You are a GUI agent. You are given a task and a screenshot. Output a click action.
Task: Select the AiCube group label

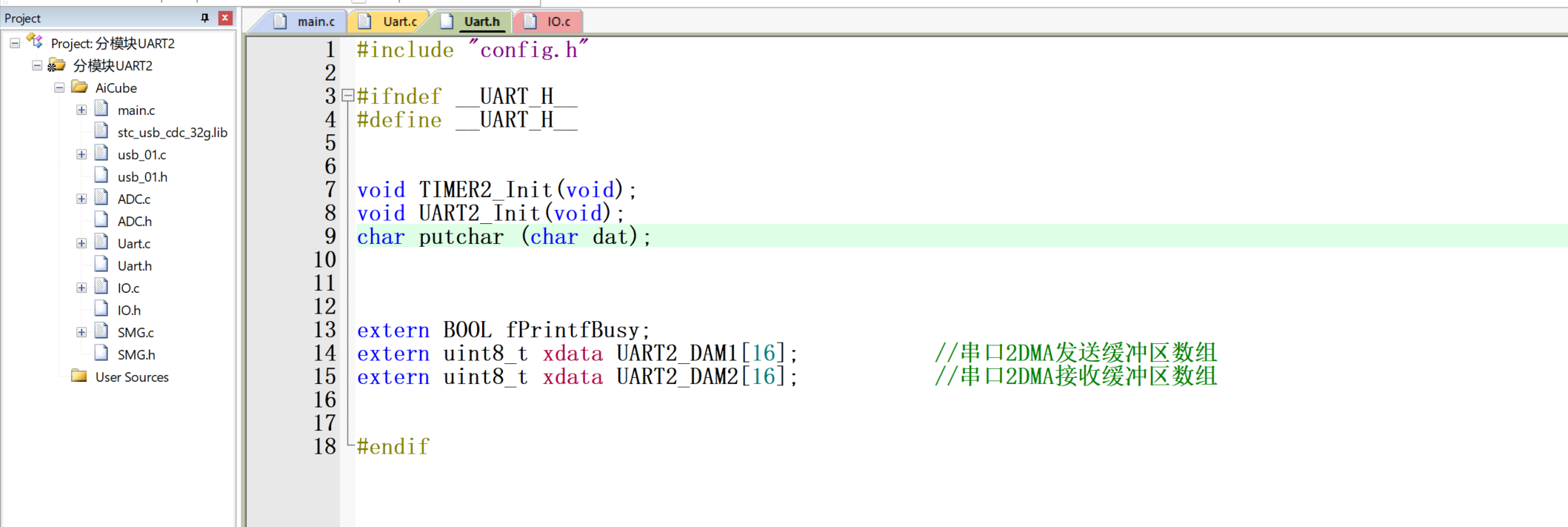click(116, 88)
